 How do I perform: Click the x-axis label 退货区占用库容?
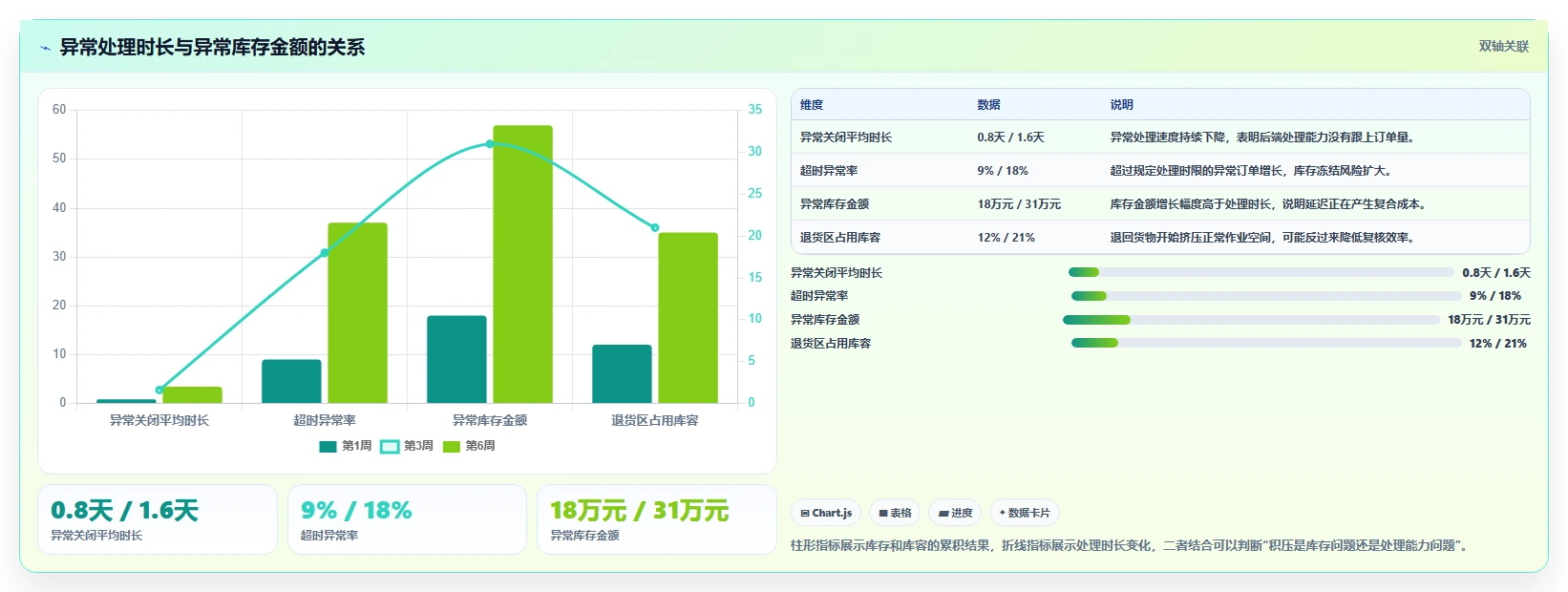point(655,420)
